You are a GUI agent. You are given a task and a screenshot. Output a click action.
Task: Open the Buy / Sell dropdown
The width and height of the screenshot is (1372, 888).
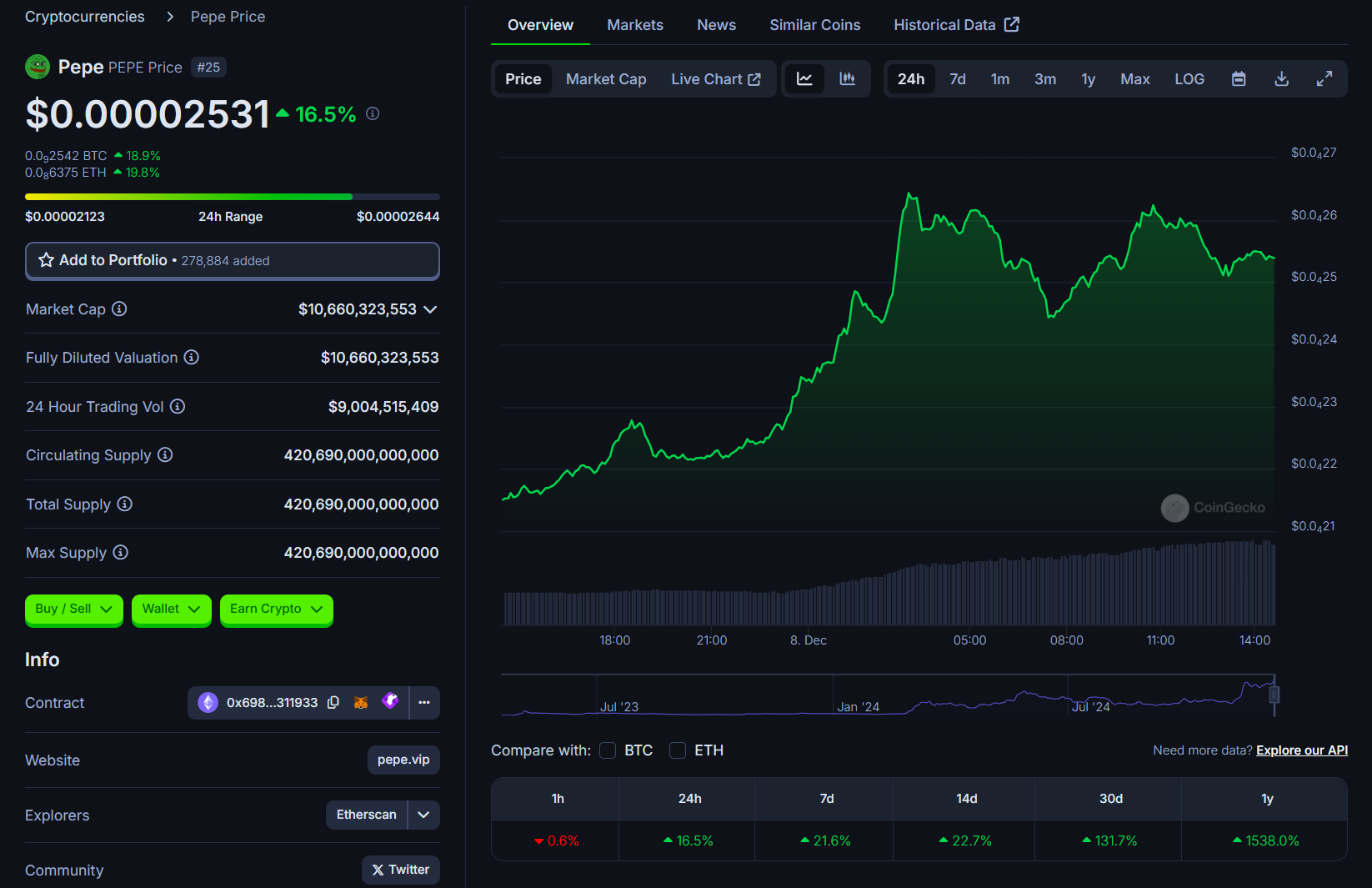pyautogui.click(x=73, y=609)
